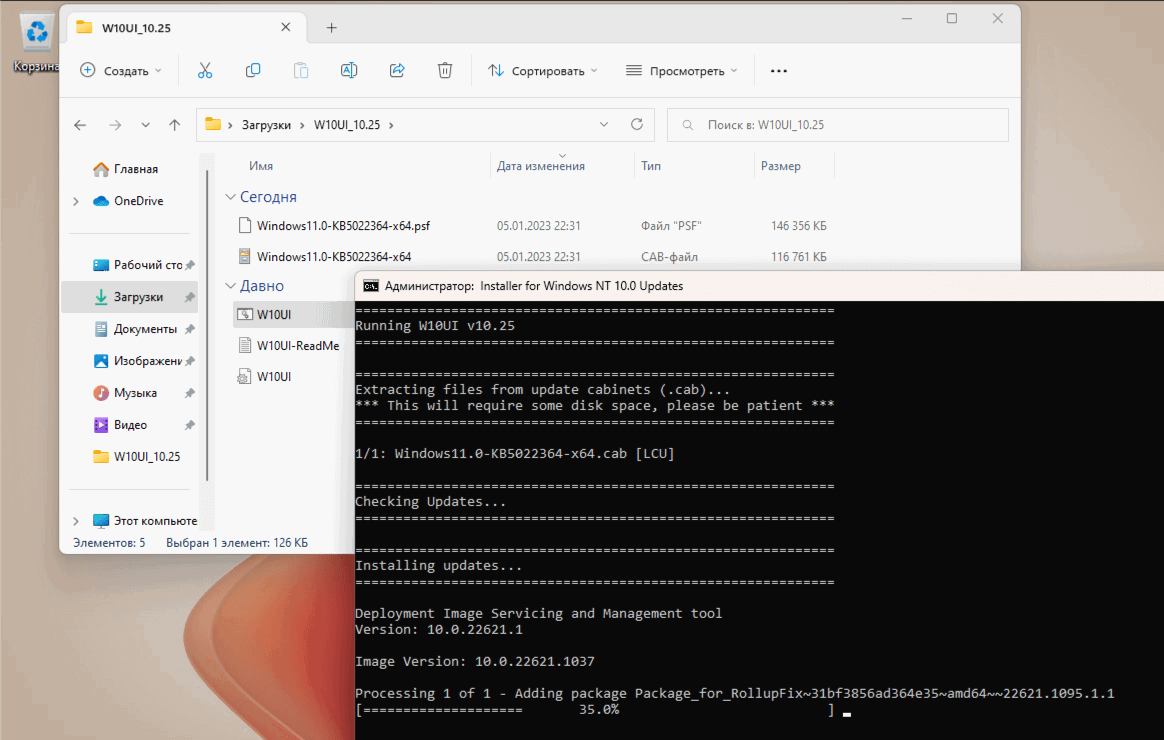Close the W10UI_10.25 tab
This screenshot has width=1164, height=740.
(x=286, y=27)
